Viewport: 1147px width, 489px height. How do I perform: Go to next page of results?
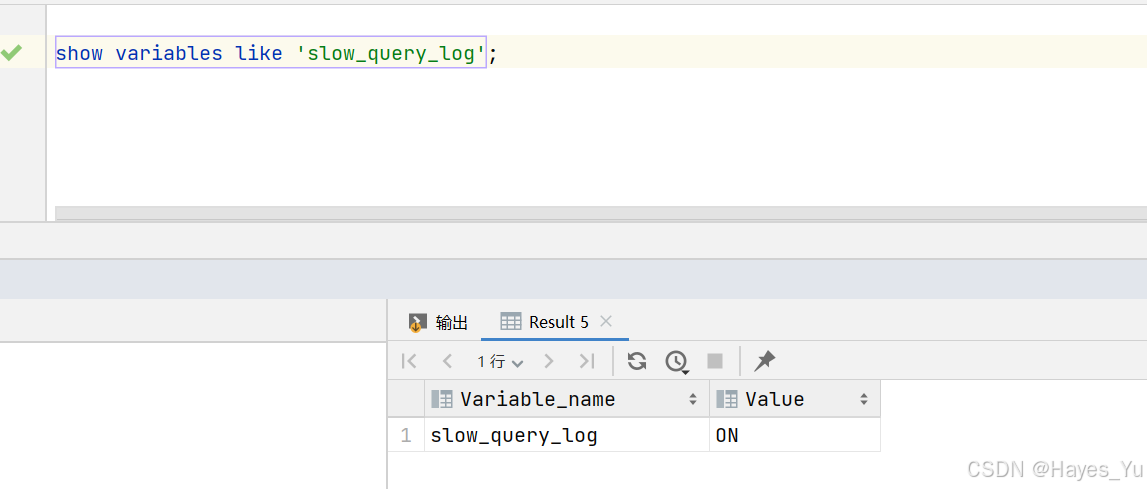tap(549, 360)
